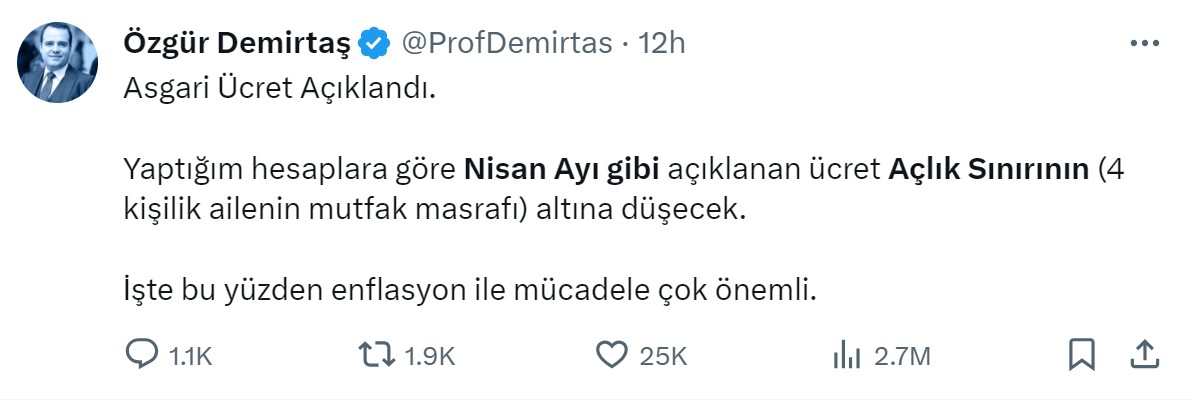Click the 12h timestamp
The width and height of the screenshot is (1192, 400).
point(663,43)
